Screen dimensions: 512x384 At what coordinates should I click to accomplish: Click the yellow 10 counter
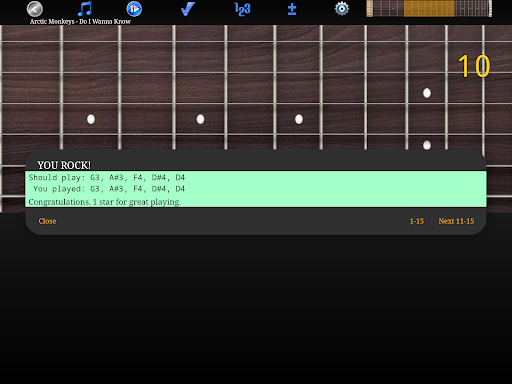tap(474, 66)
